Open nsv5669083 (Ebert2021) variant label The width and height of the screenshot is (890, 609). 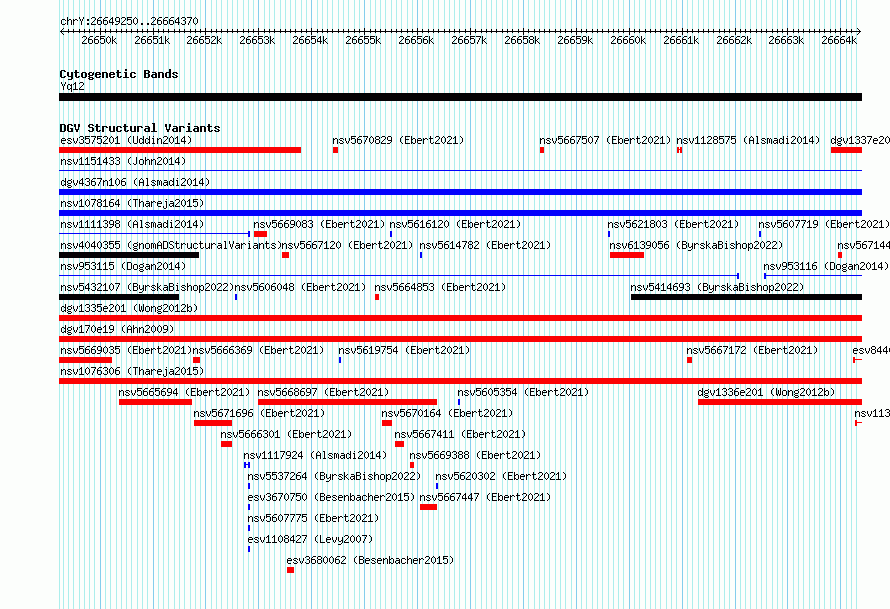point(319,224)
